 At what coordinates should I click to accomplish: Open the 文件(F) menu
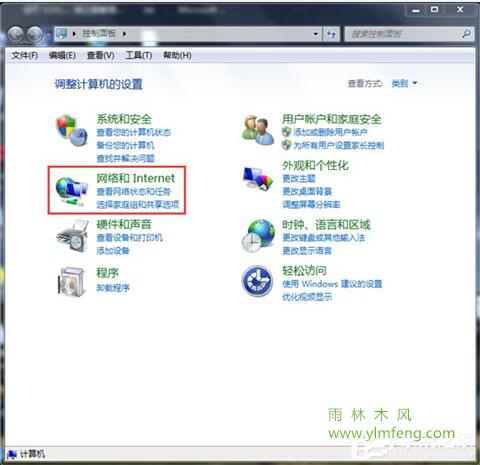point(24,55)
